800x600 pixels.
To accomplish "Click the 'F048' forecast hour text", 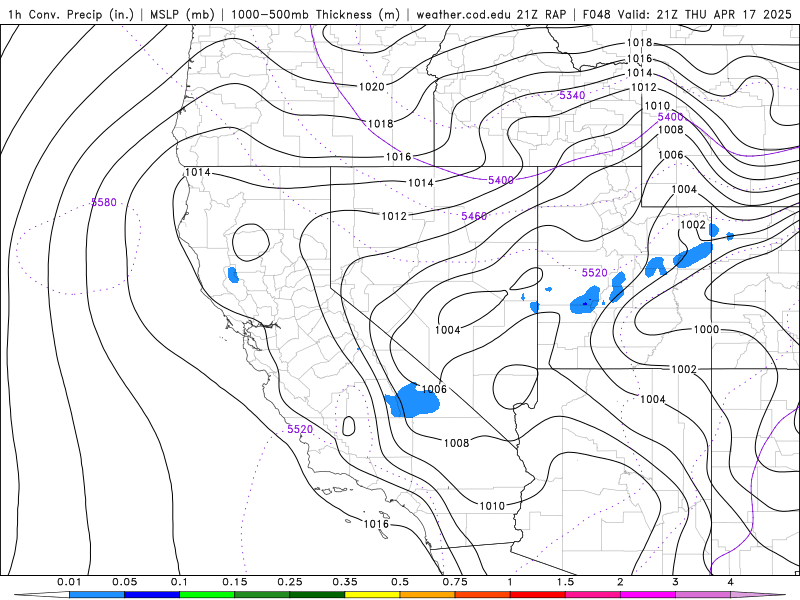I will click(x=596, y=14).
